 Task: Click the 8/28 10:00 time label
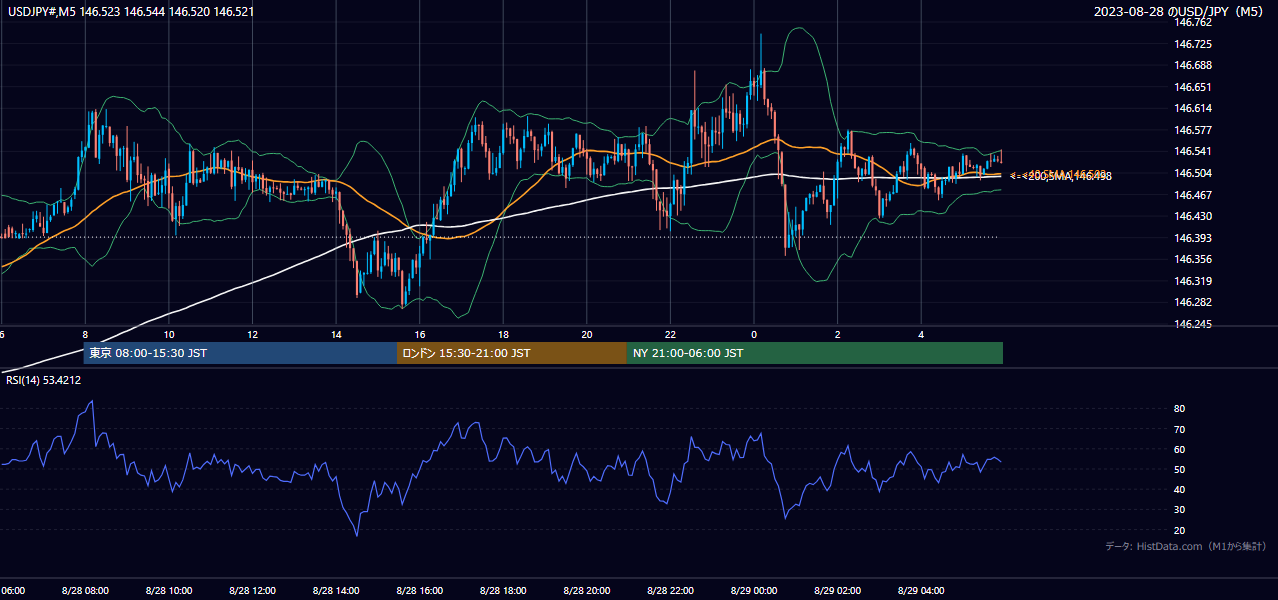click(x=168, y=590)
